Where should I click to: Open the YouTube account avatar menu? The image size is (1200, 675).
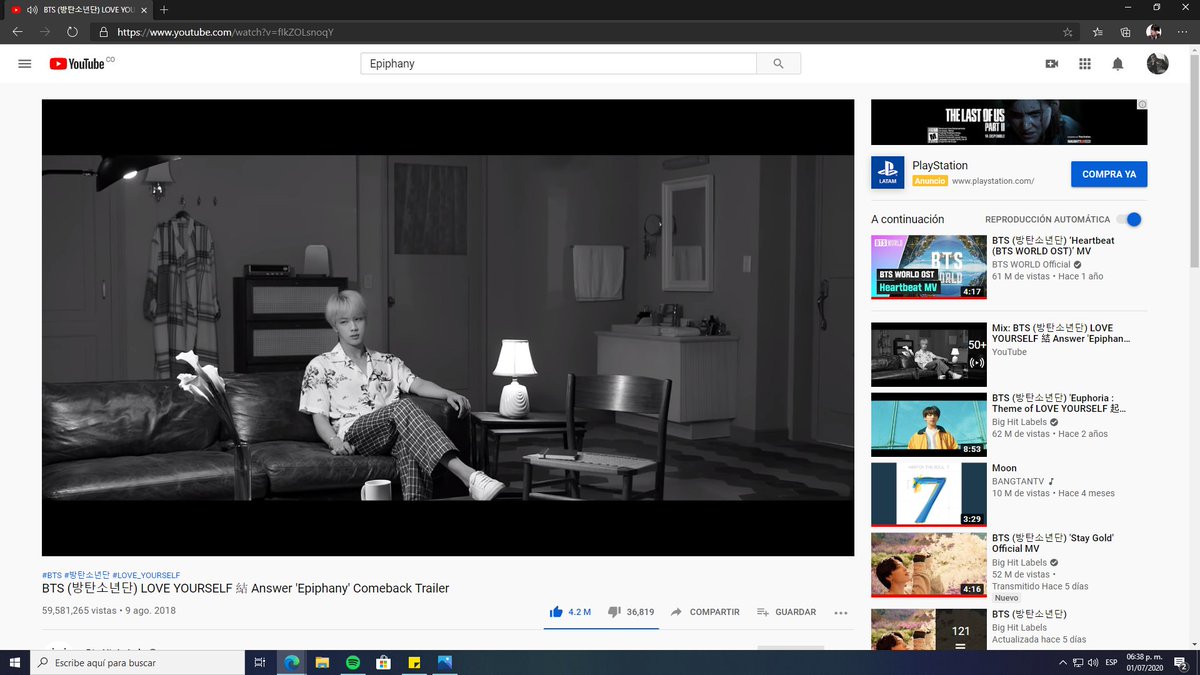click(x=1157, y=63)
